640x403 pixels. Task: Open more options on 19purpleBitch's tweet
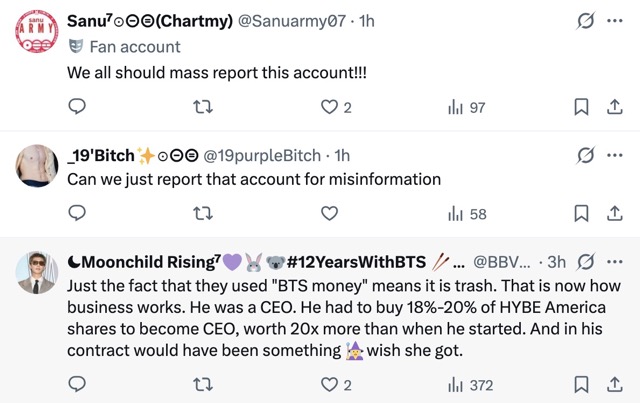pos(614,154)
